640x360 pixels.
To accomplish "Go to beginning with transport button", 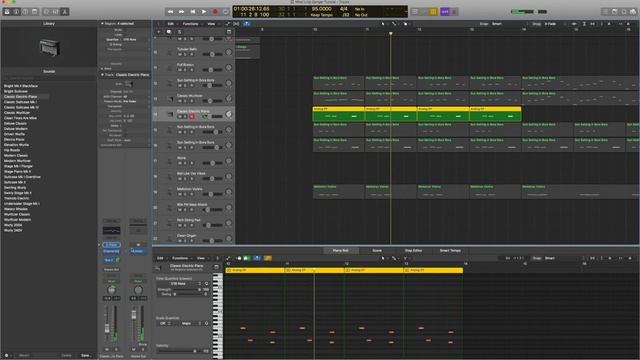I will point(193,12).
